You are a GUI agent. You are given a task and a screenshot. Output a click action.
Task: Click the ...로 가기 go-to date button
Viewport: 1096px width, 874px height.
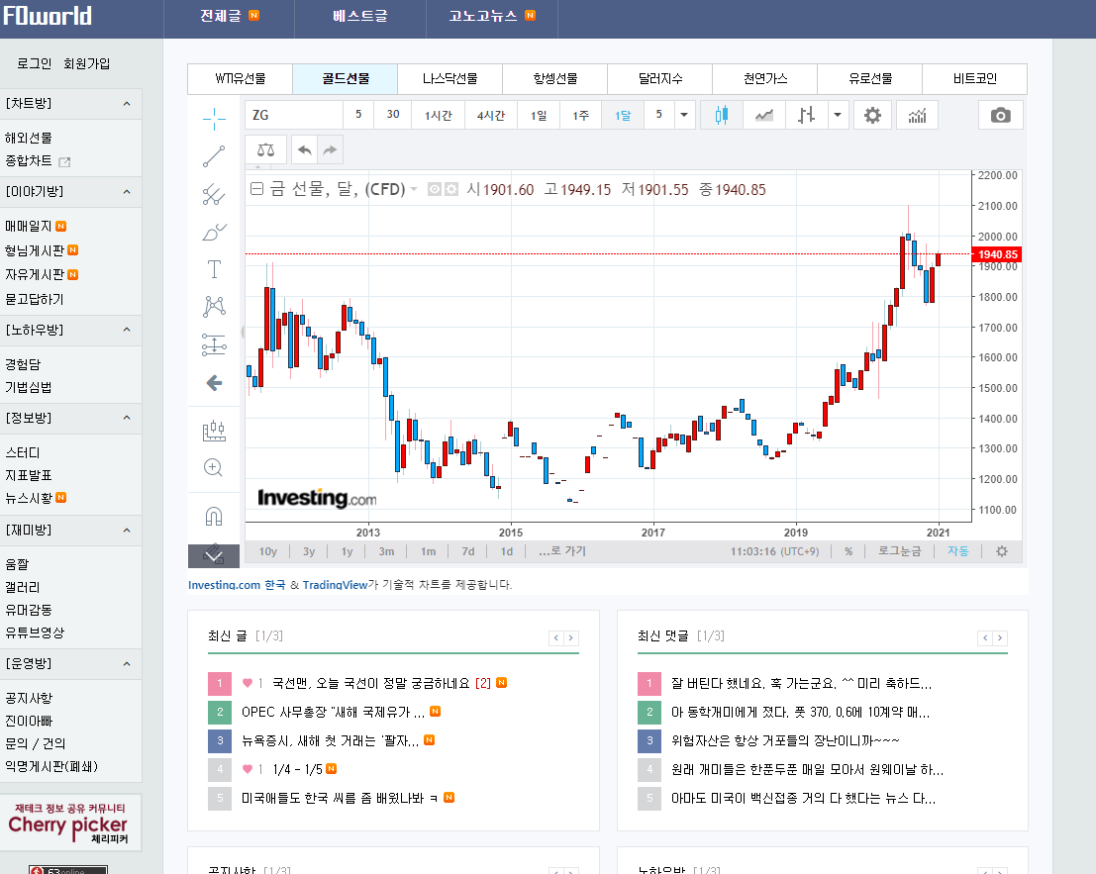(x=562, y=551)
